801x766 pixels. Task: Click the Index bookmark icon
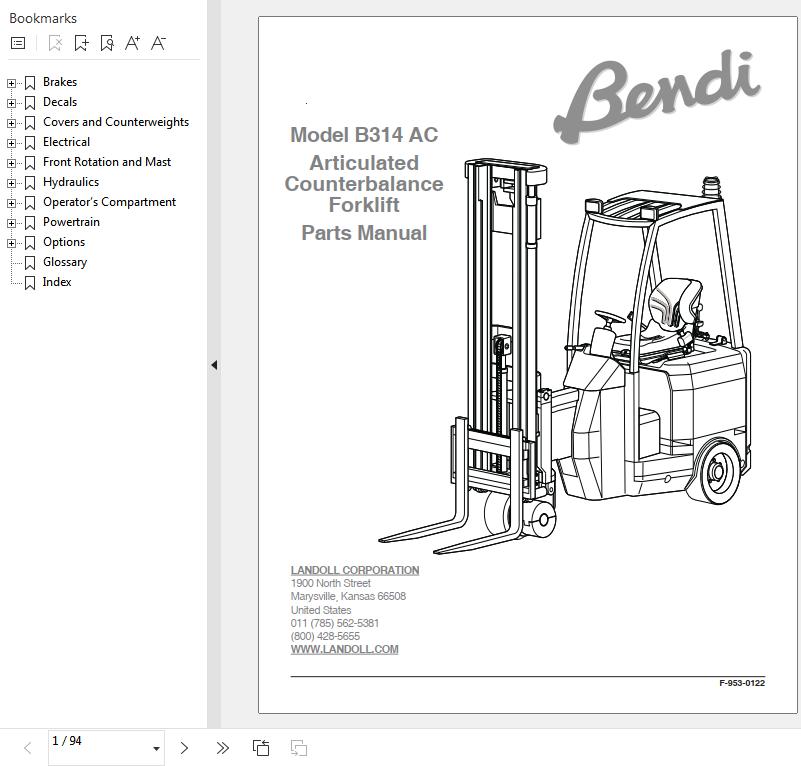tap(30, 283)
